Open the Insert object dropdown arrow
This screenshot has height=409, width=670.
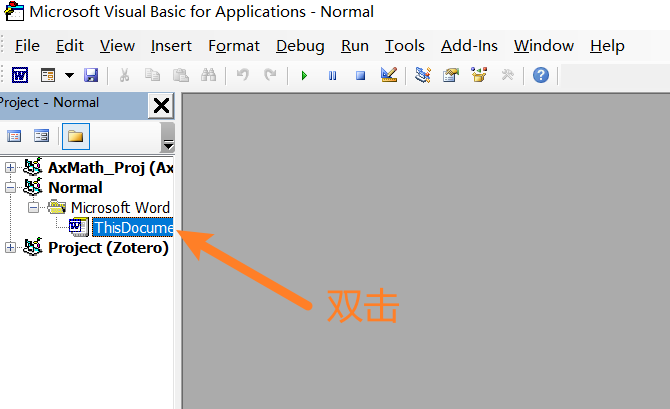coord(69,76)
